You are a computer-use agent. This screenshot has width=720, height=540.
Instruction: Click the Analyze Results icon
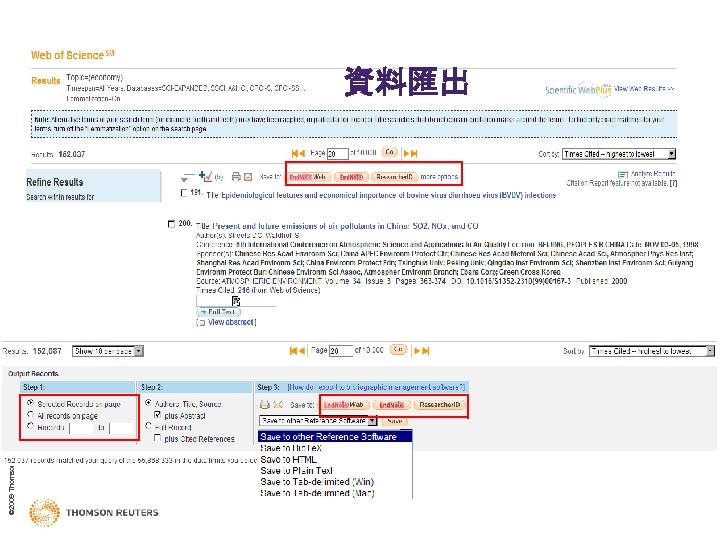[x=623, y=174]
